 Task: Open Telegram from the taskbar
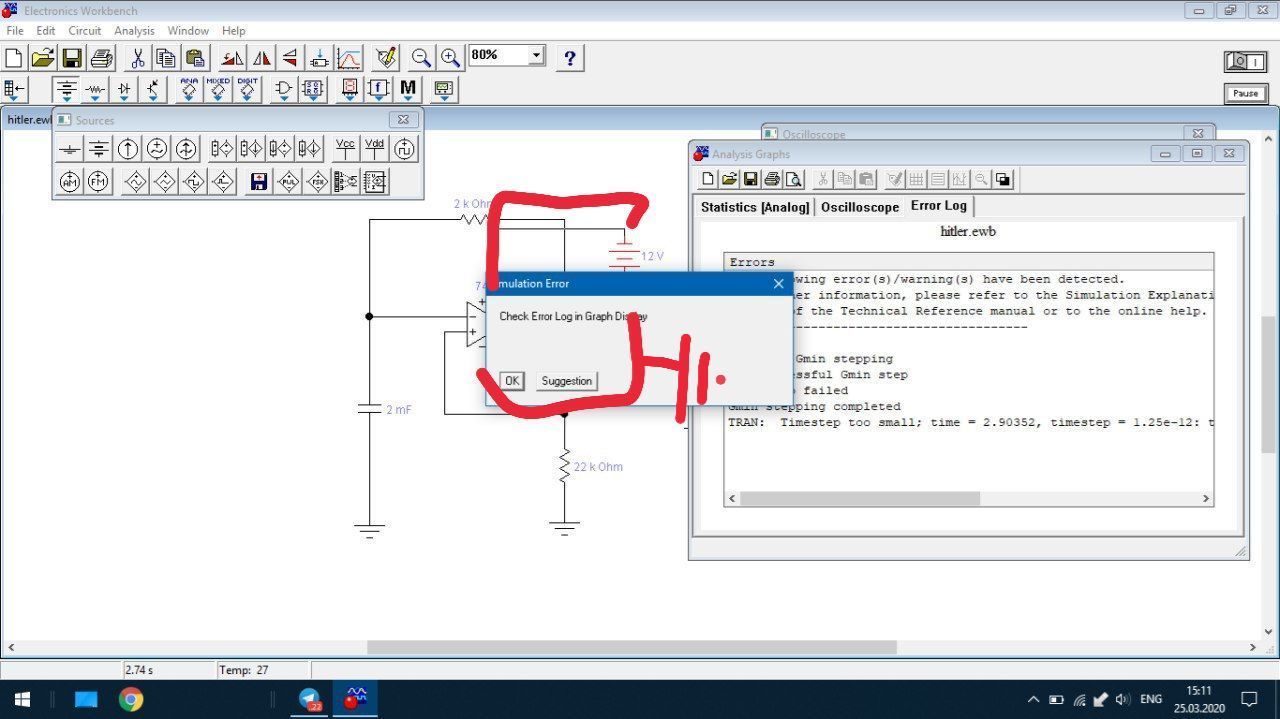[x=311, y=699]
